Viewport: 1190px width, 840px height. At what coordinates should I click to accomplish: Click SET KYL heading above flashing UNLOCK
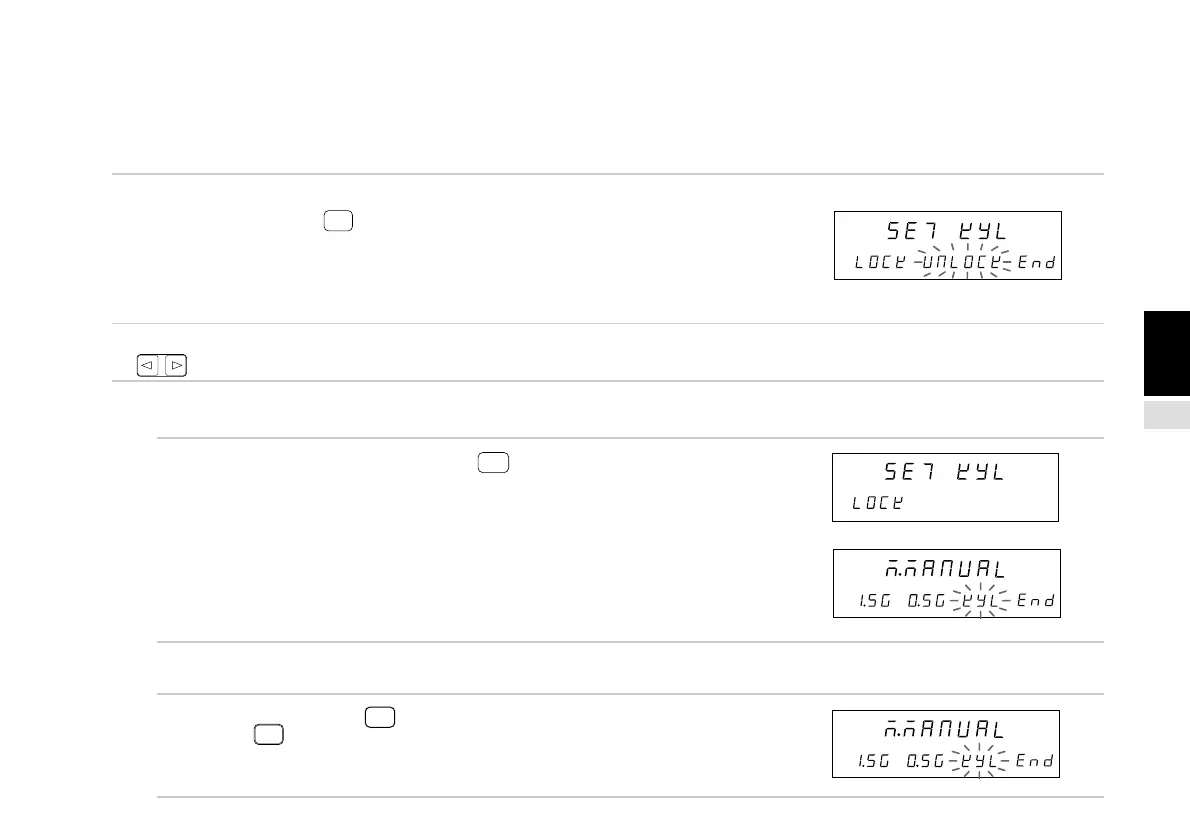pyautogui.click(x=946, y=232)
